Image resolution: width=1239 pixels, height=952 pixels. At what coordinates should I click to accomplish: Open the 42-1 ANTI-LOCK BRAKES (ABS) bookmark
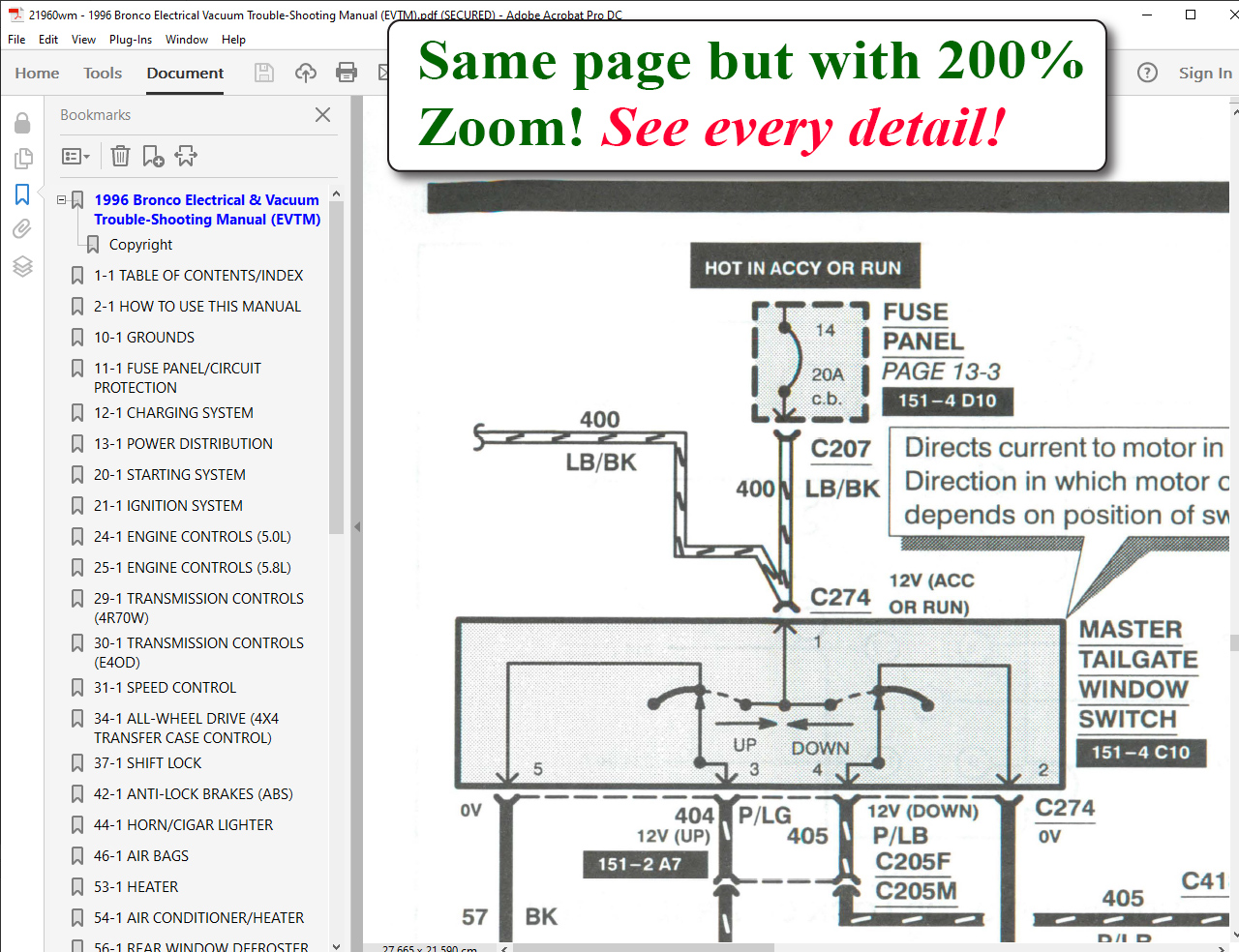tap(194, 794)
